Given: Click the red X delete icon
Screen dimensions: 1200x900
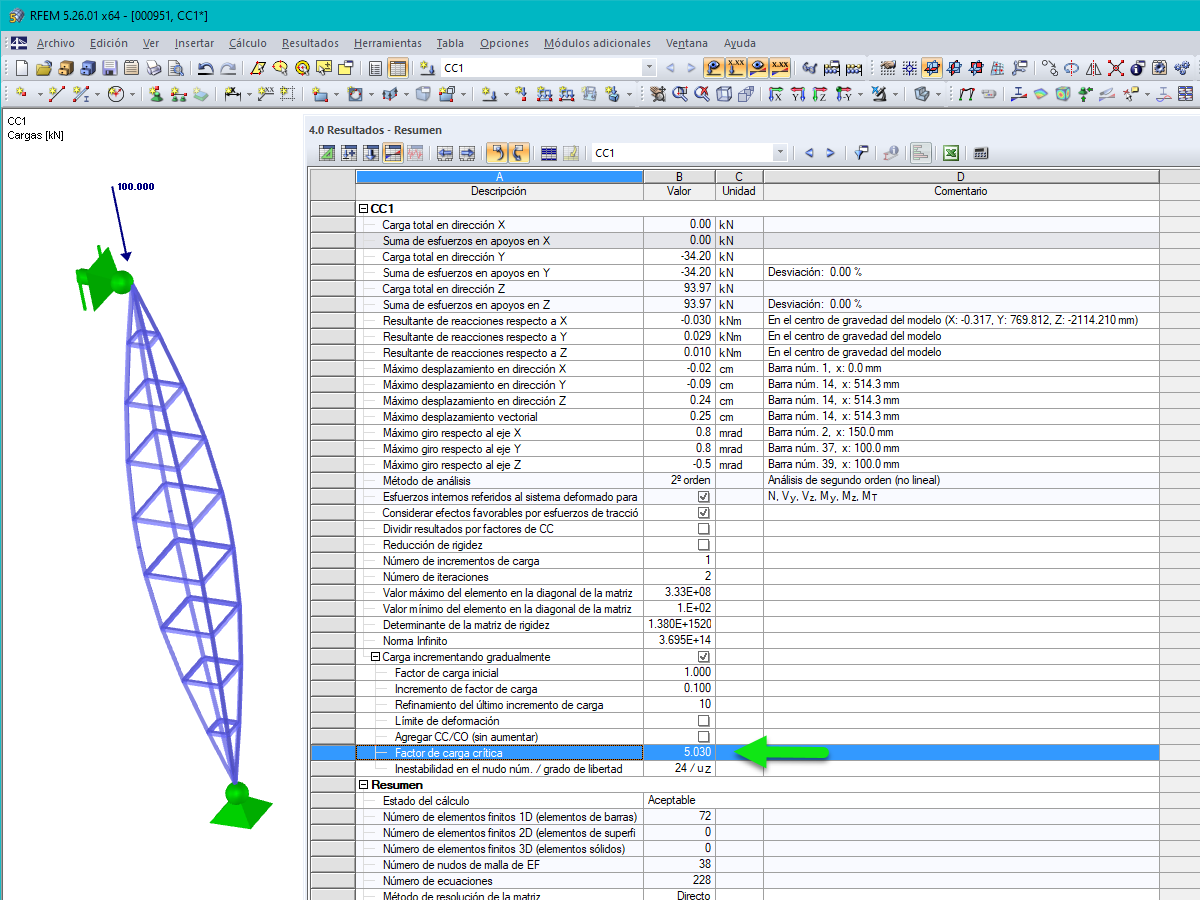Looking at the screenshot, I should (x=1115, y=68).
